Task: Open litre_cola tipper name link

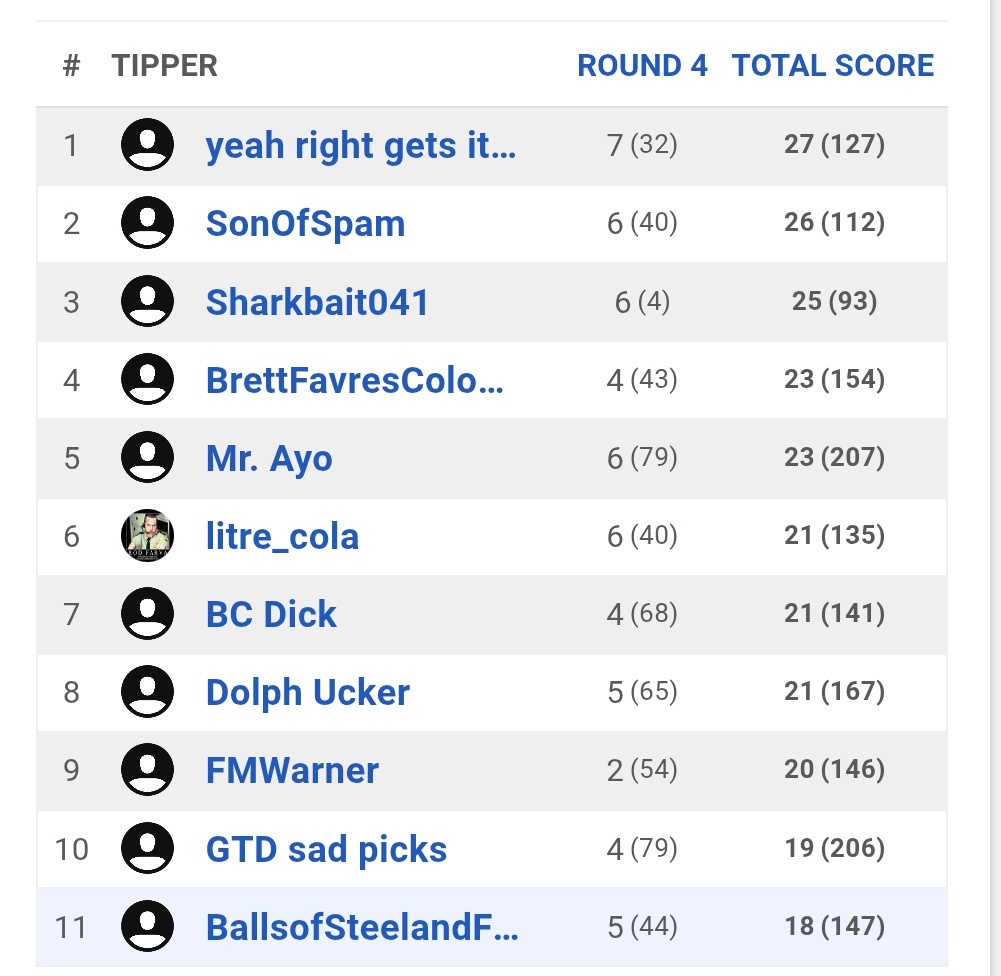Action: point(282,536)
